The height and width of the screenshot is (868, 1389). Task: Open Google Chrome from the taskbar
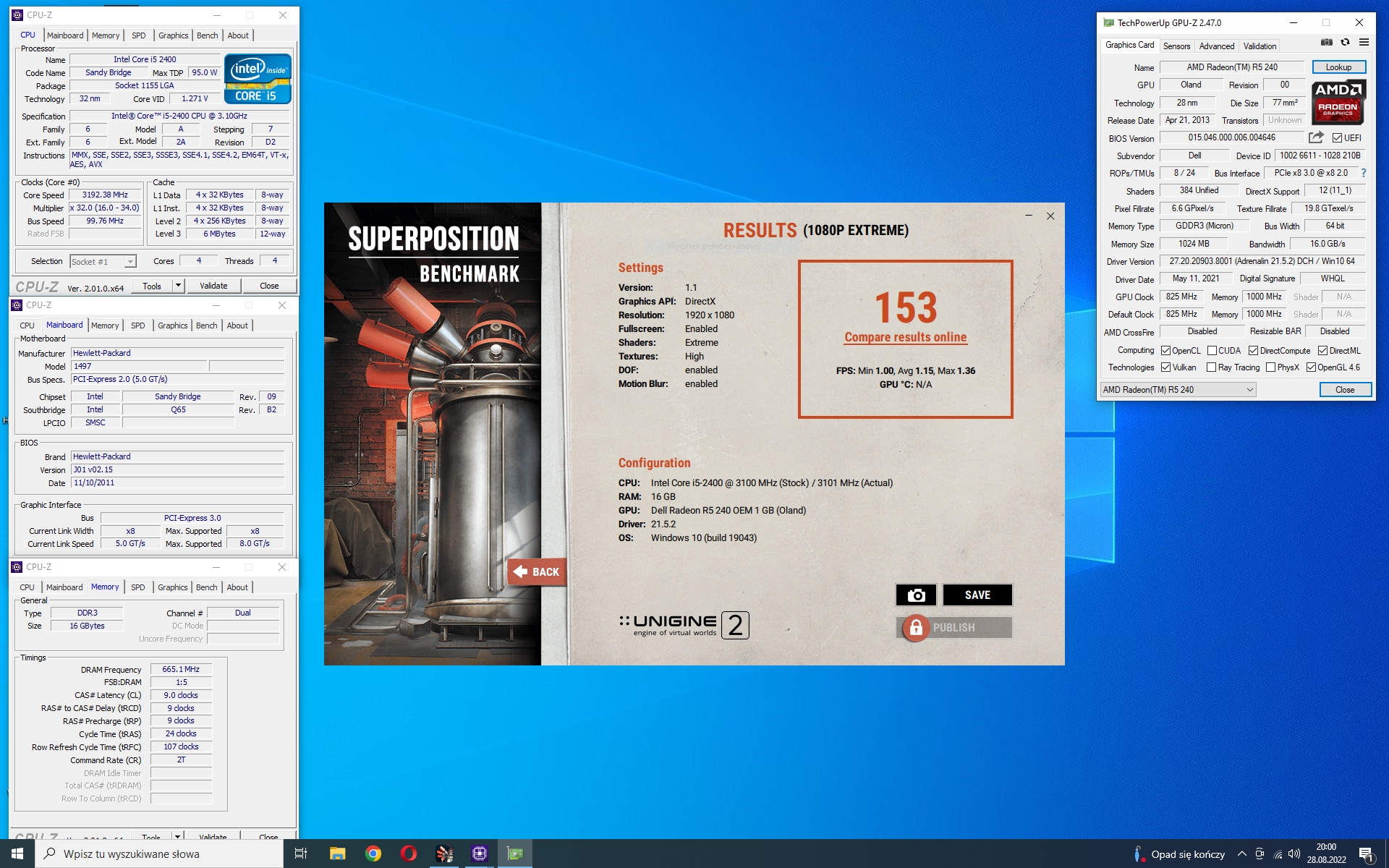373,854
